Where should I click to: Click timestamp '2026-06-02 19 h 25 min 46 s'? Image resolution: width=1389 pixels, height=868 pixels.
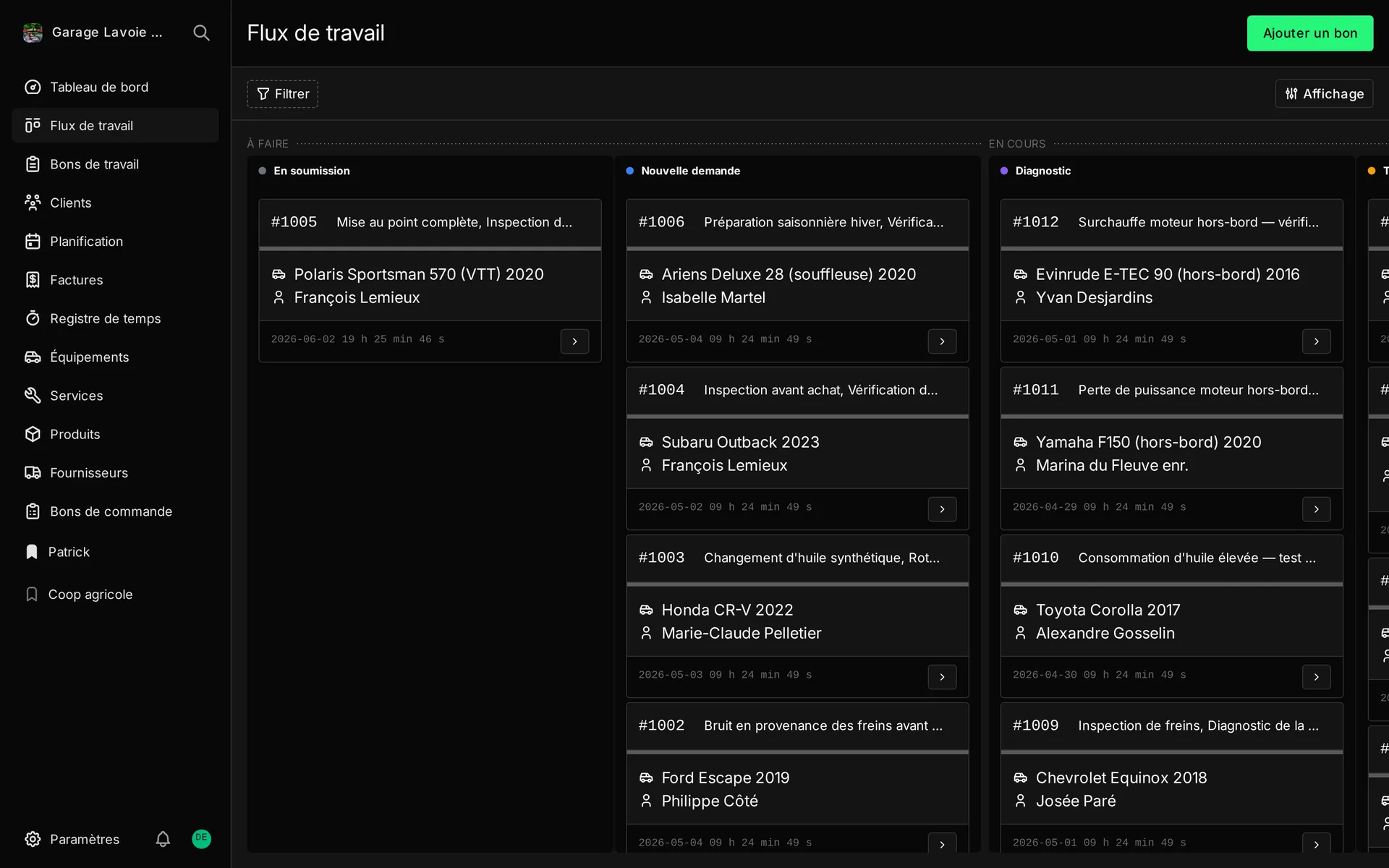(357, 339)
